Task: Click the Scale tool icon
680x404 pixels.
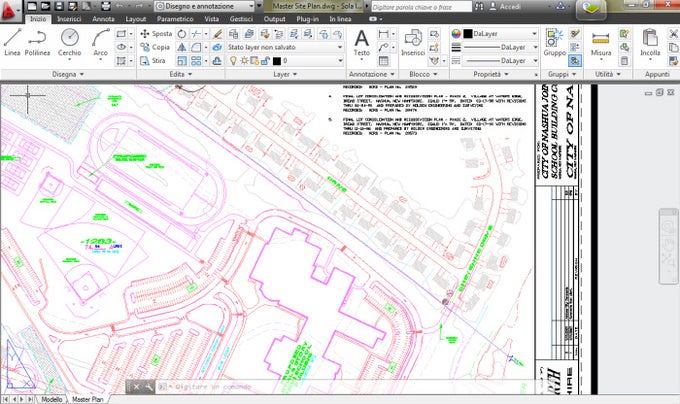Action: [x=182, y=61]
